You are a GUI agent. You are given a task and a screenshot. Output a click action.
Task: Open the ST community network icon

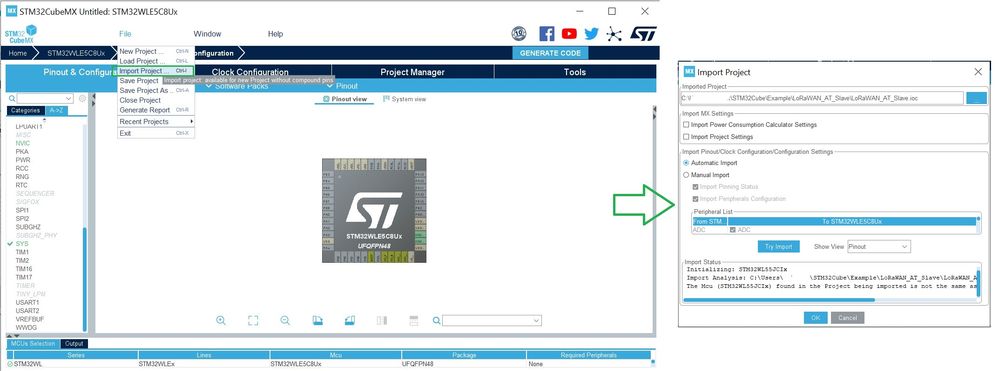(614, 34)
